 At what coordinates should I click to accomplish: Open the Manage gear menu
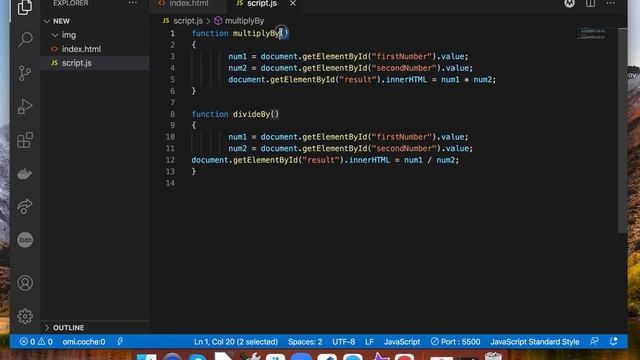click(x=25, y=316)
